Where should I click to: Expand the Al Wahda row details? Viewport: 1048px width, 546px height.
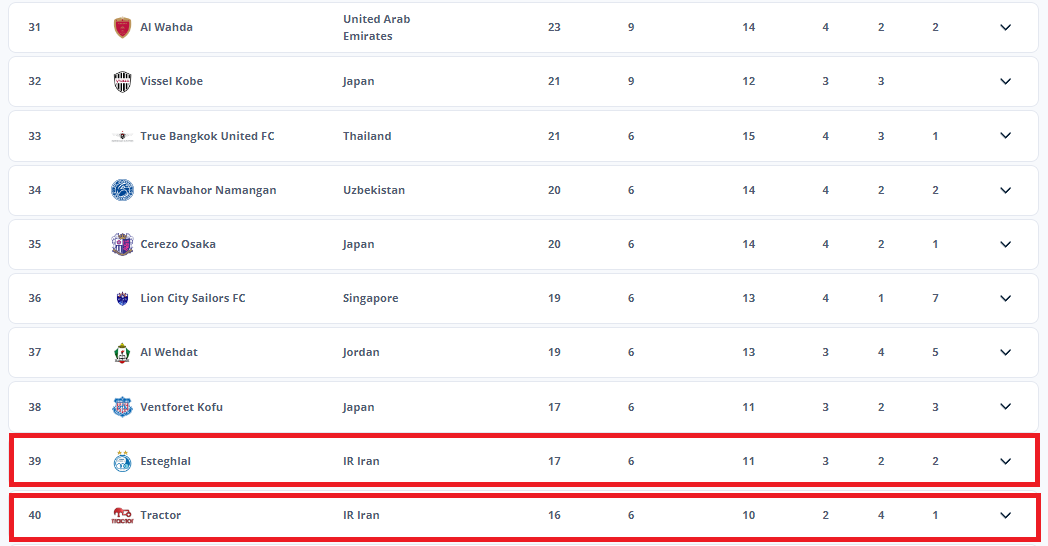click(x=1005, y=27)
